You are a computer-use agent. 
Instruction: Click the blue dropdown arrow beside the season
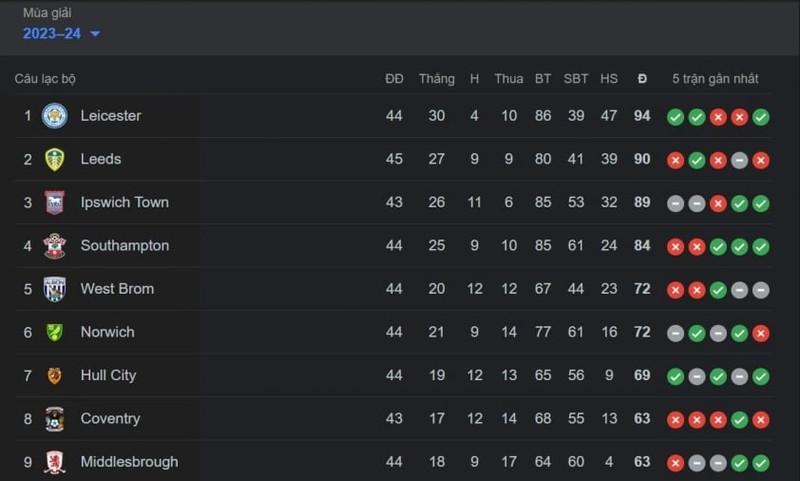point(95,34)
